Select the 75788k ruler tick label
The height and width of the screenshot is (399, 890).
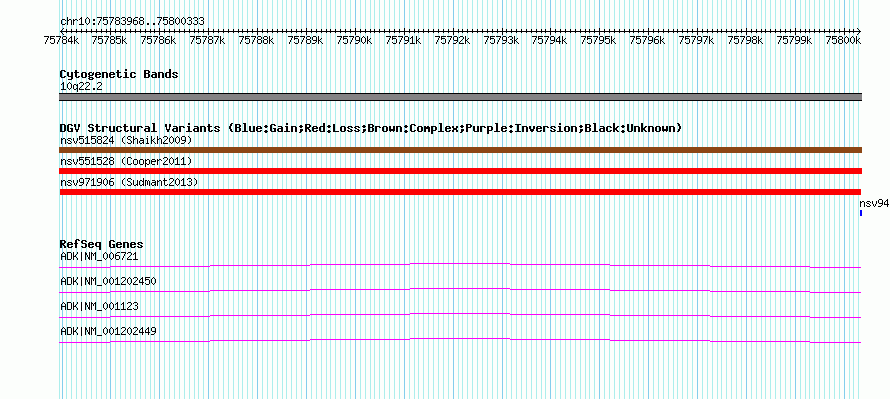point(257,40)
